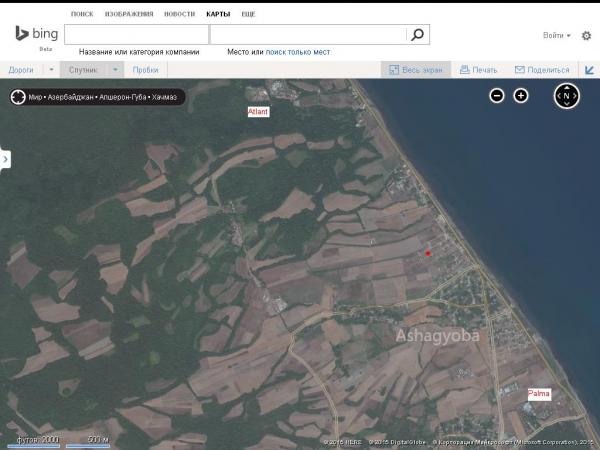Click the Palma map label
The image size is (600, 450).
pos(539,394)
